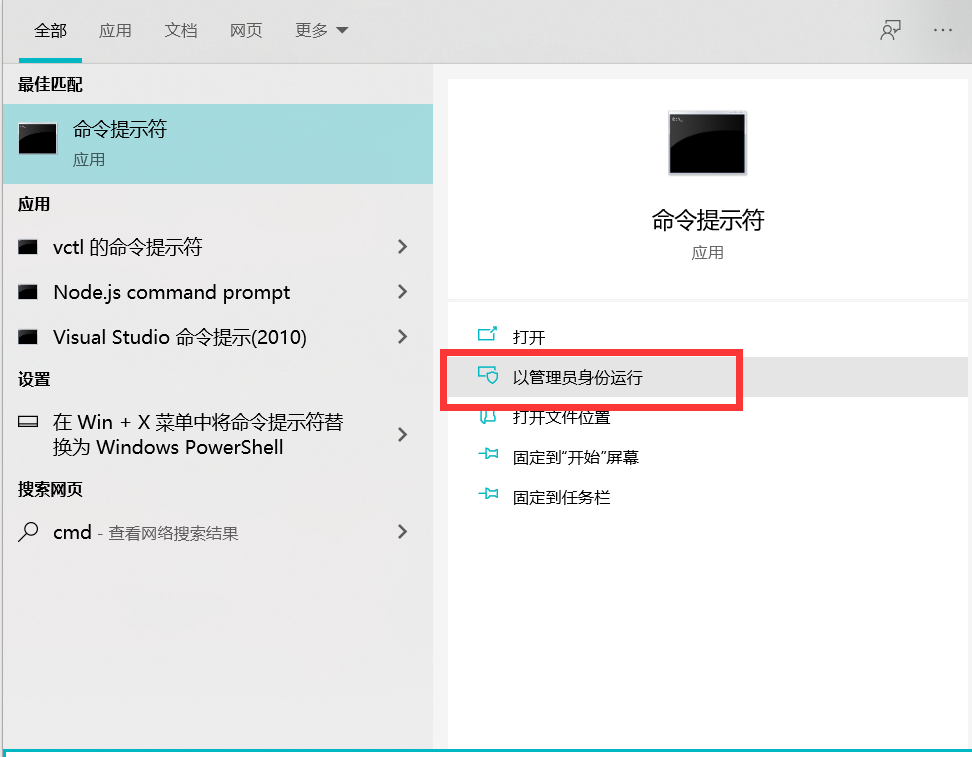Click the feedback person icon at top right

click(889, 30)
